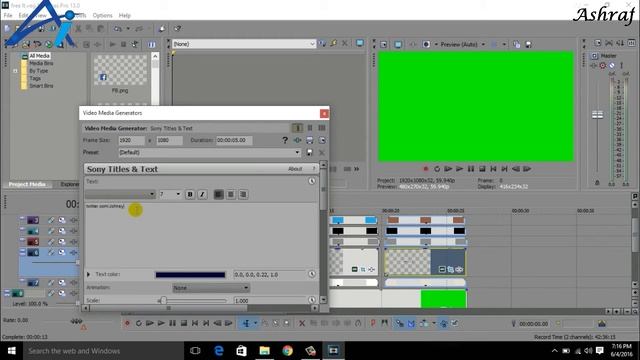This screenshot has width=640, height=360.
Task: Select the FB.png media thumbnail
Action: [x=120, y=70]
